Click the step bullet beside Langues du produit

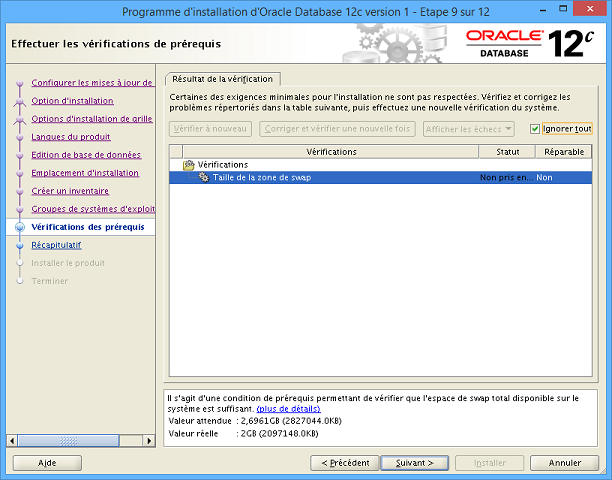coord(20,137)
